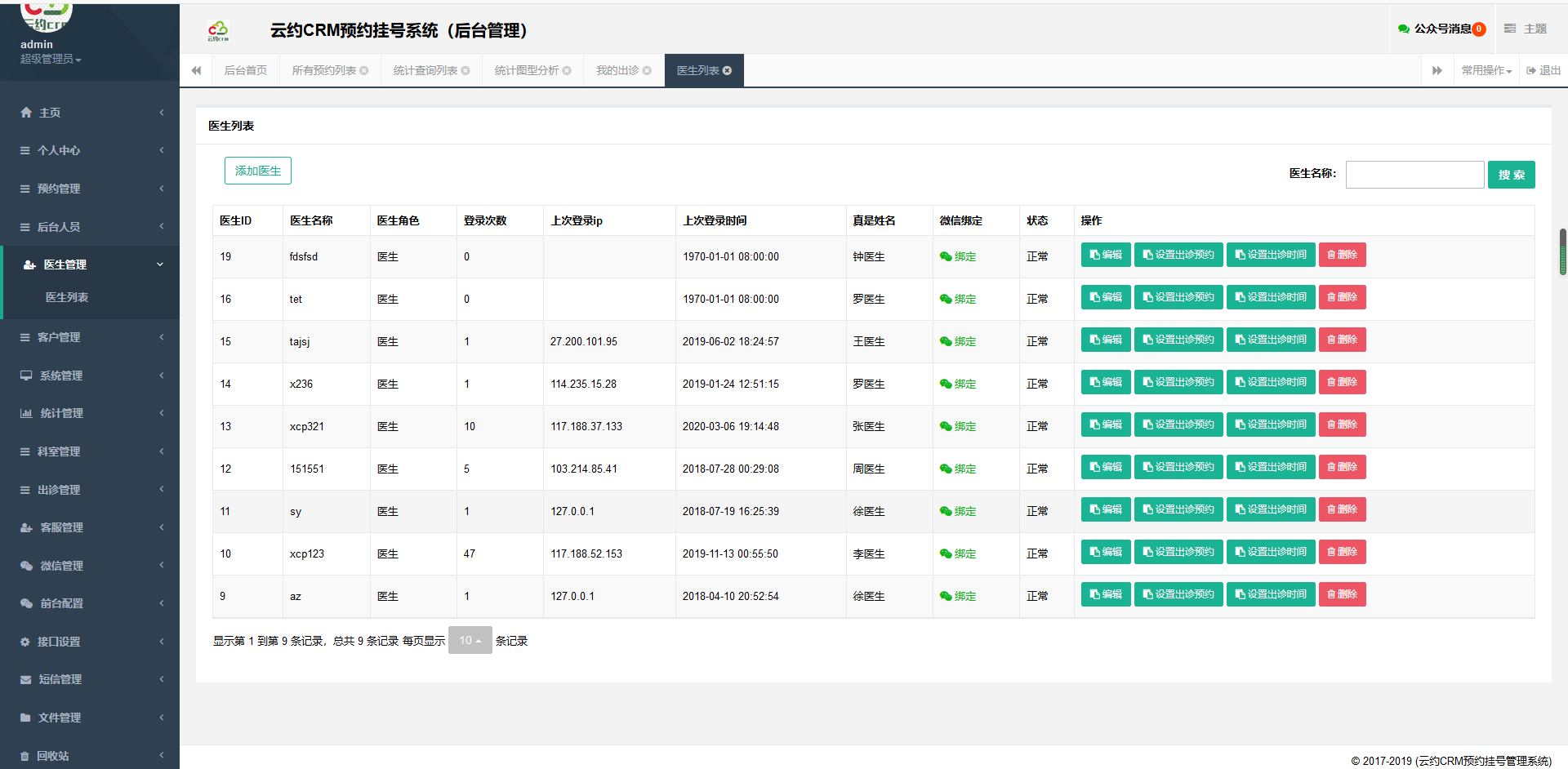This screenshot has height=769, width=1568.
Task: Click the tab scroll-left double arrow icon
Action: pyautogui.click(x=196, y=71)
